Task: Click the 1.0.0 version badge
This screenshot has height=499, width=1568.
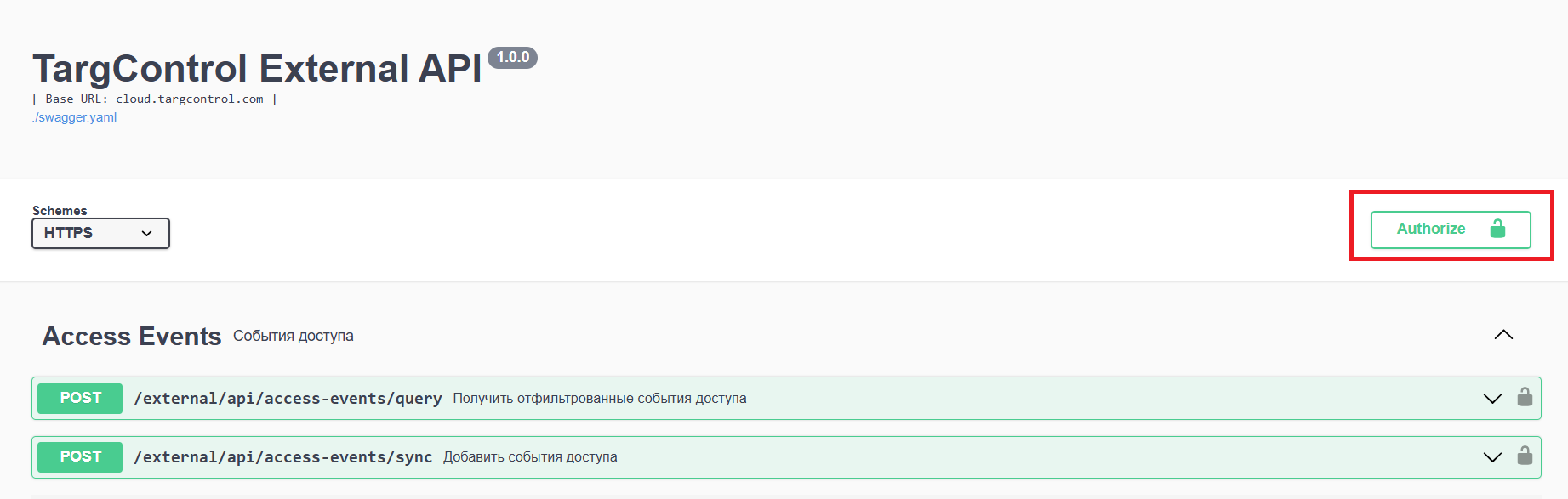Action: pyautogui.click(x=512, y=57)
